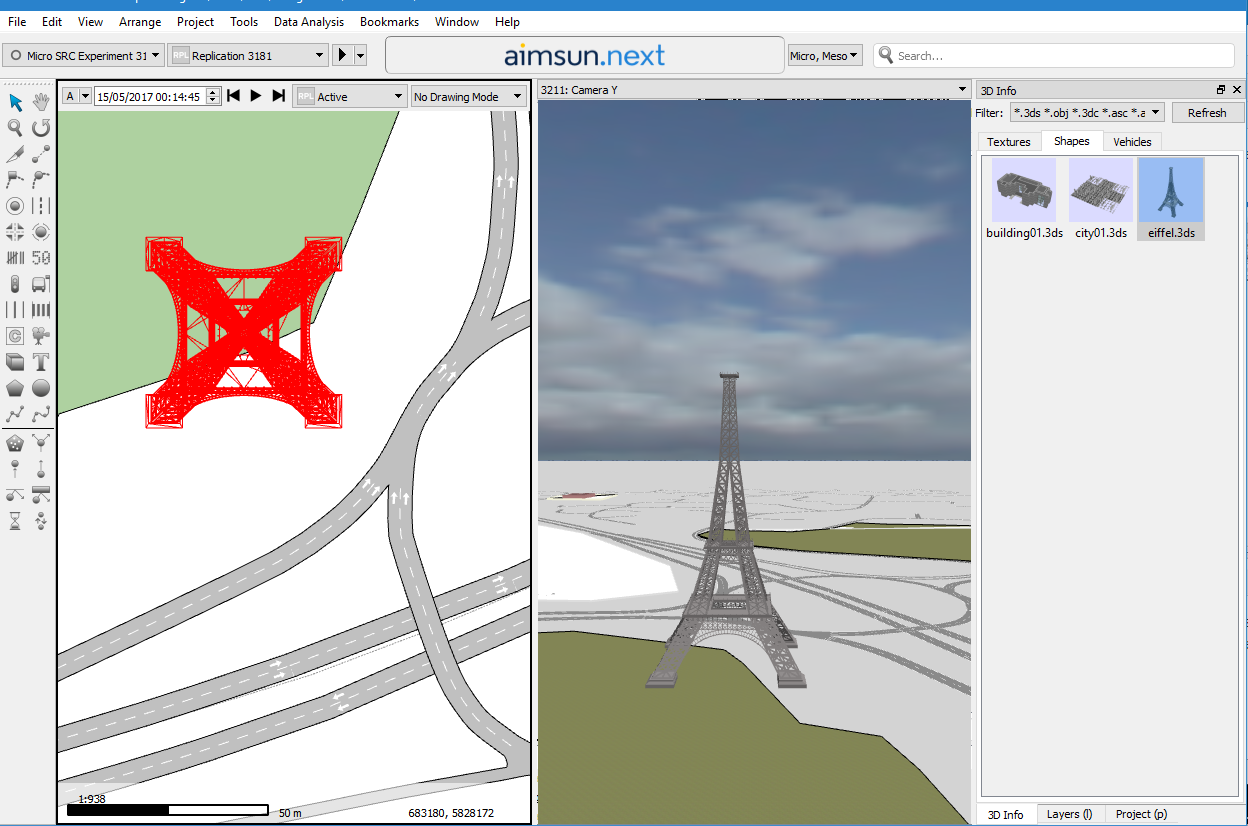Select the arrow selection tool
This screenshot has height=826, width=1248.
coord(14,102)
